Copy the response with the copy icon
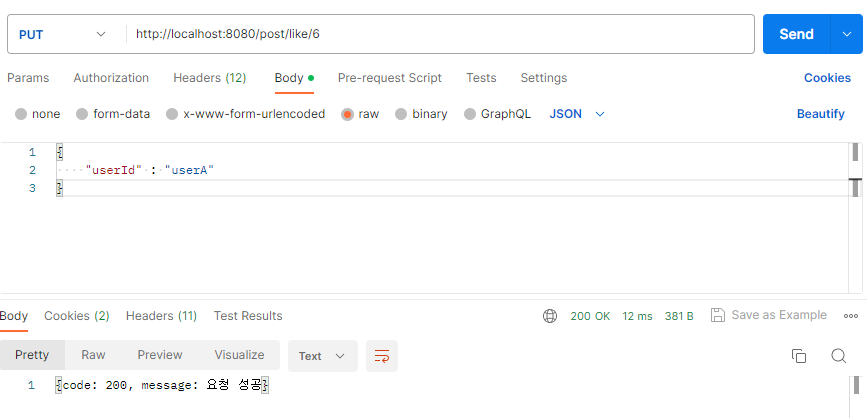 (x=798, y=356)
